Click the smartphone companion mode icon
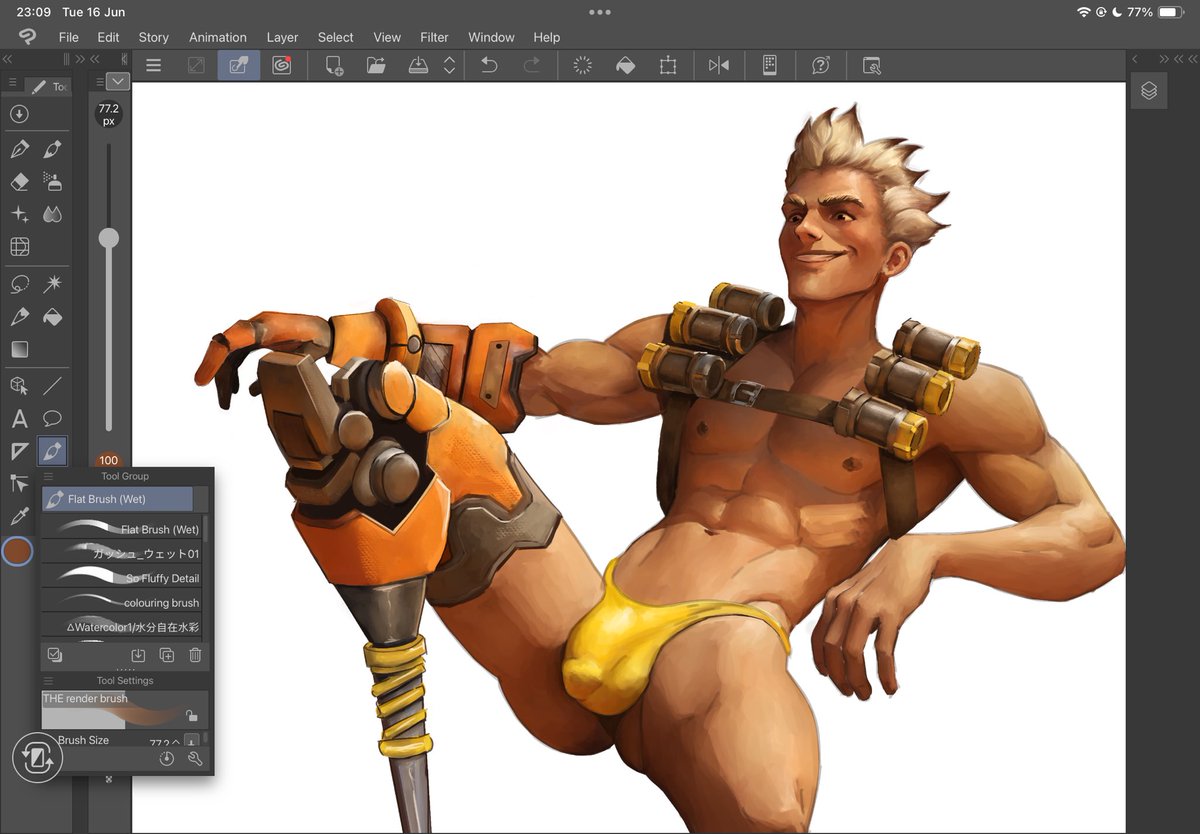The height and width of the screenshot is (834, 1200). point(770,66)
